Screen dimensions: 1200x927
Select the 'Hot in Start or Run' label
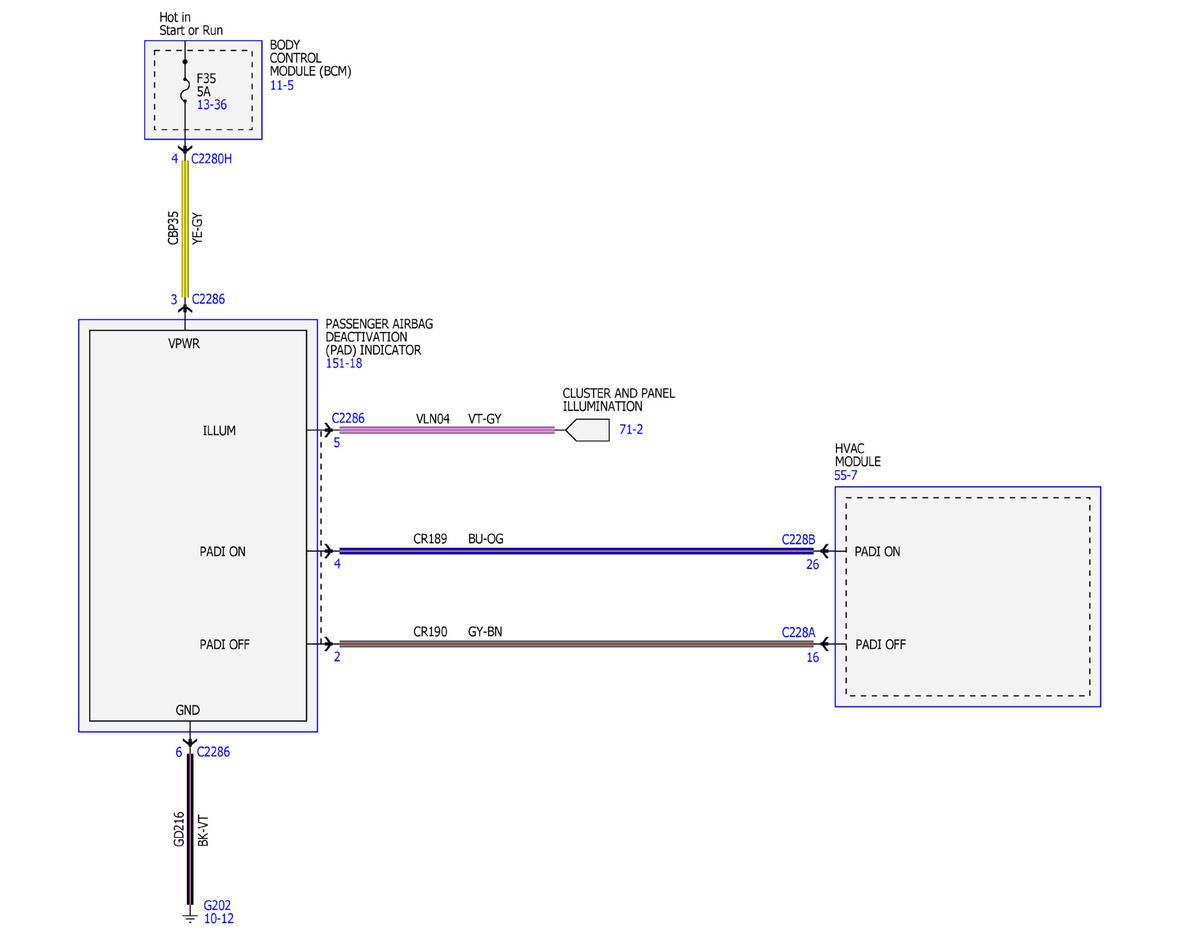pos(191,24)
